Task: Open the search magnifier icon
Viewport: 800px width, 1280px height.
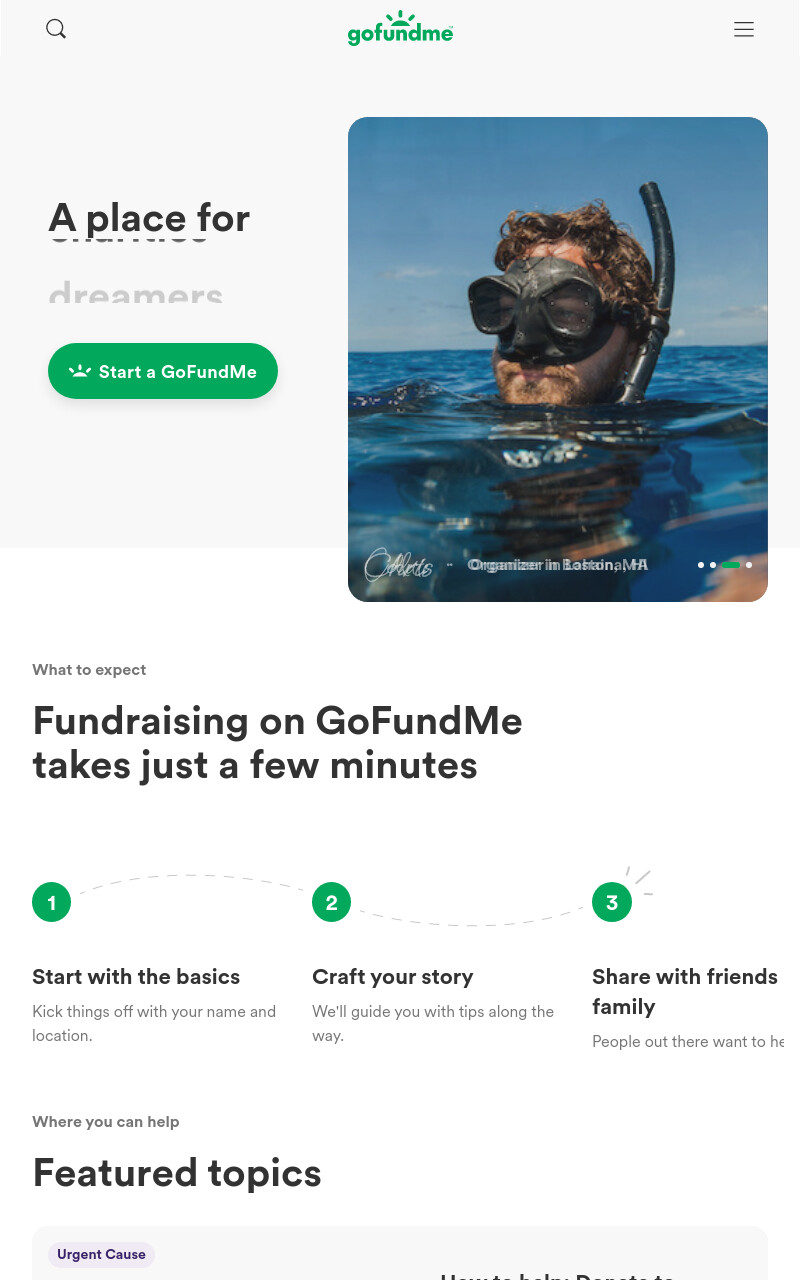Action: pyautogui.click(x=56, y=29)
